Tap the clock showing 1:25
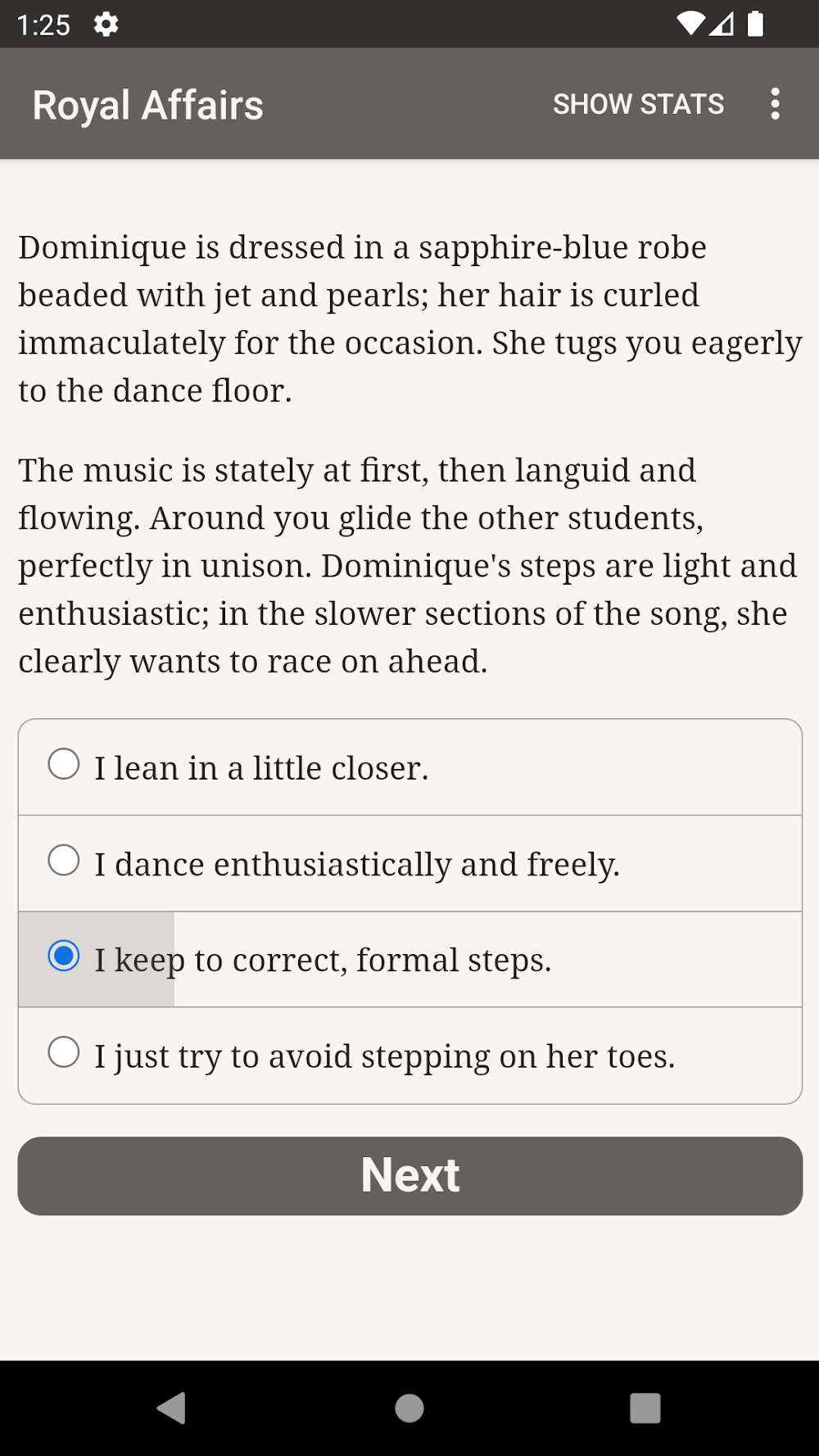The image size is (819, 1456). pos(43,25)
